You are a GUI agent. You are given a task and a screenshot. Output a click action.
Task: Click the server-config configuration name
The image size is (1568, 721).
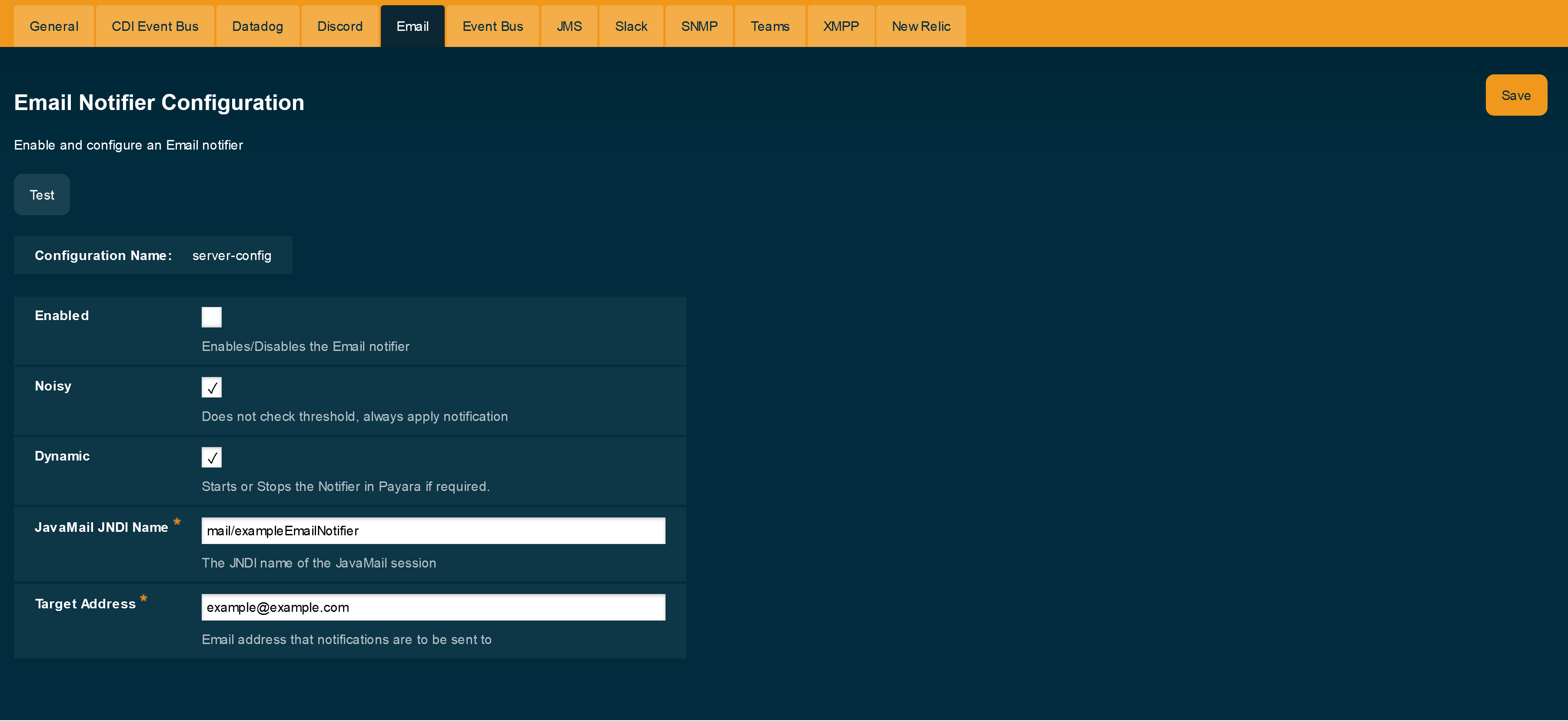(x=232, y=256)
